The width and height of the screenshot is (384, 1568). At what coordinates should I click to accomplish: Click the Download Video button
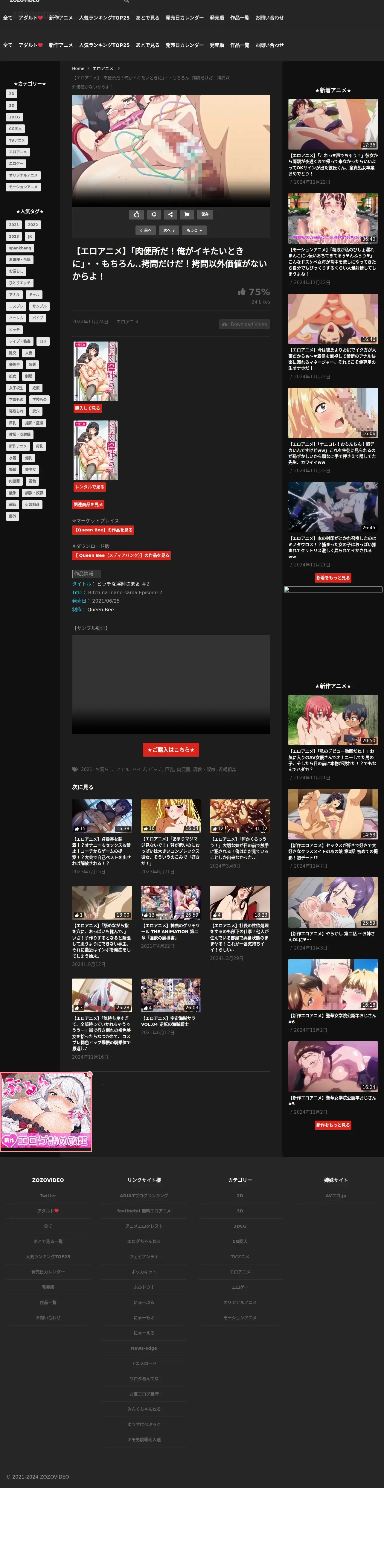coord(244,324)
